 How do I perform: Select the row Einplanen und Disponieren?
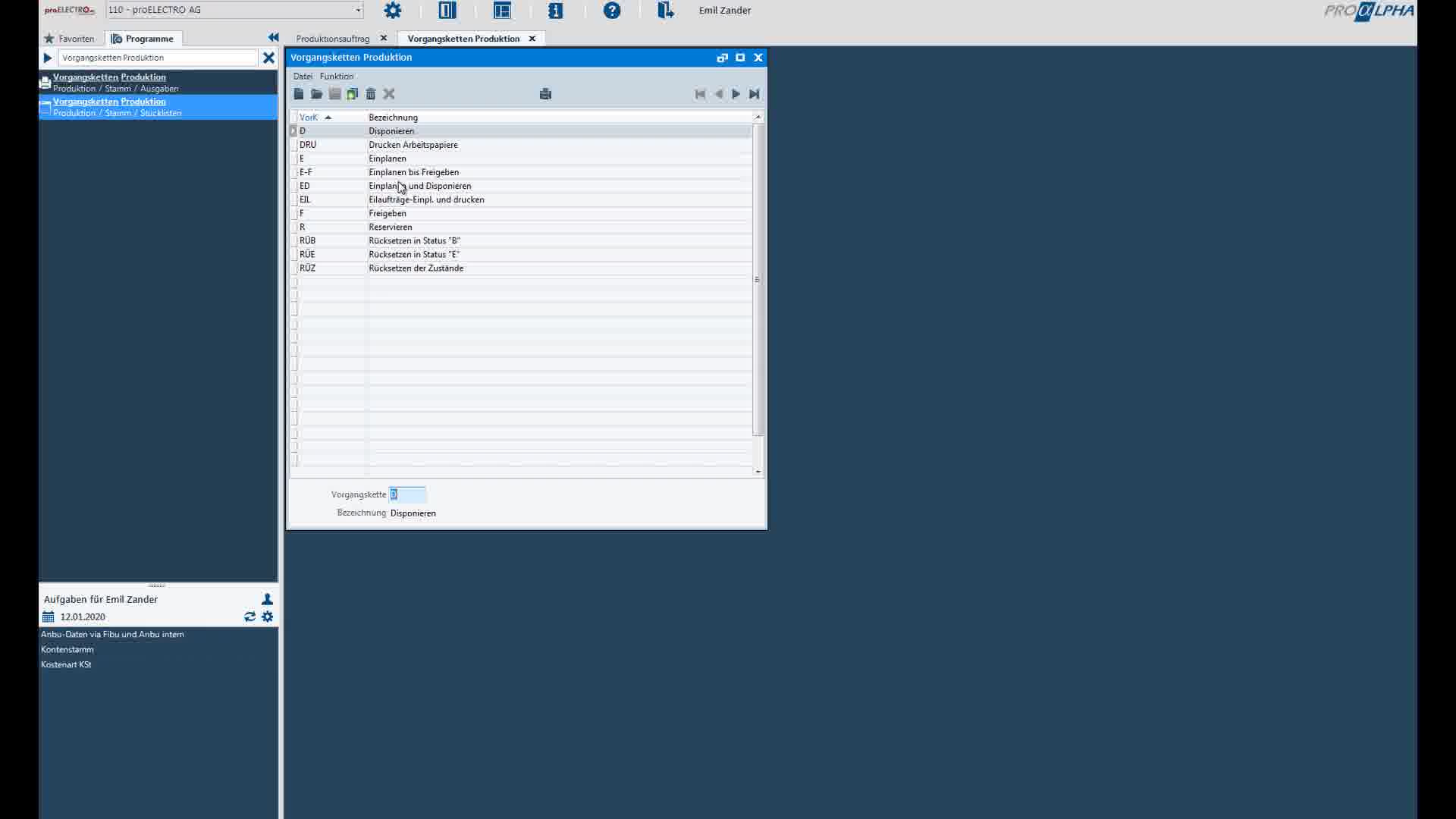pos(521,186)
